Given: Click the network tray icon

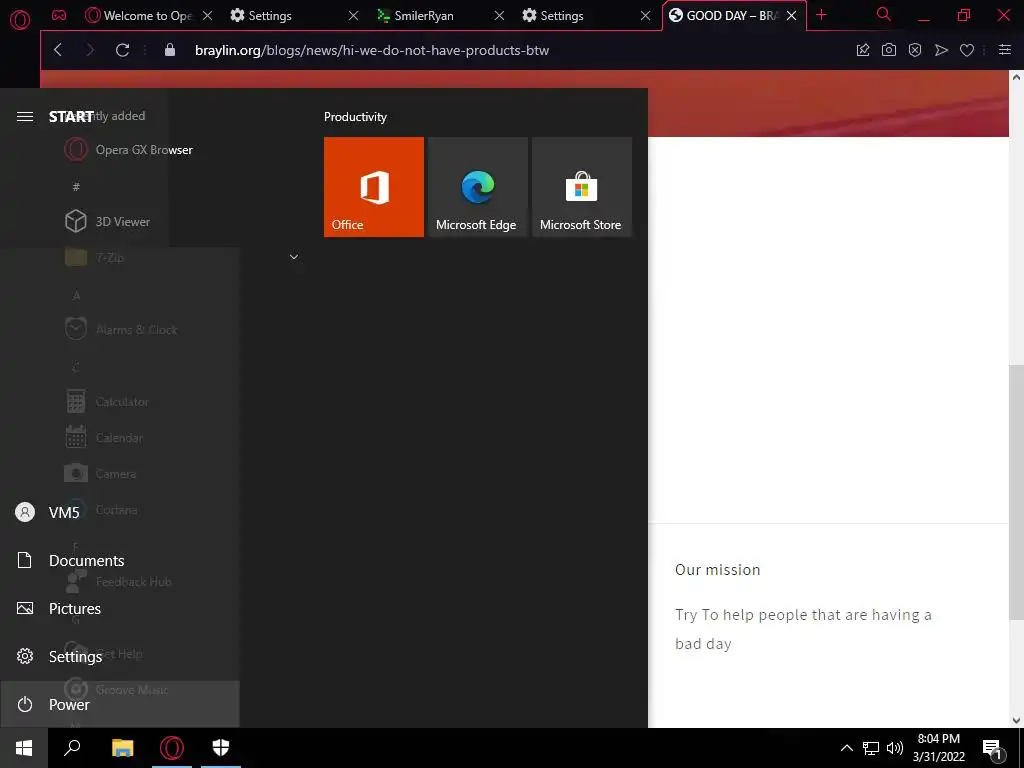Looking at the screenshot, I should coord(871,748).
